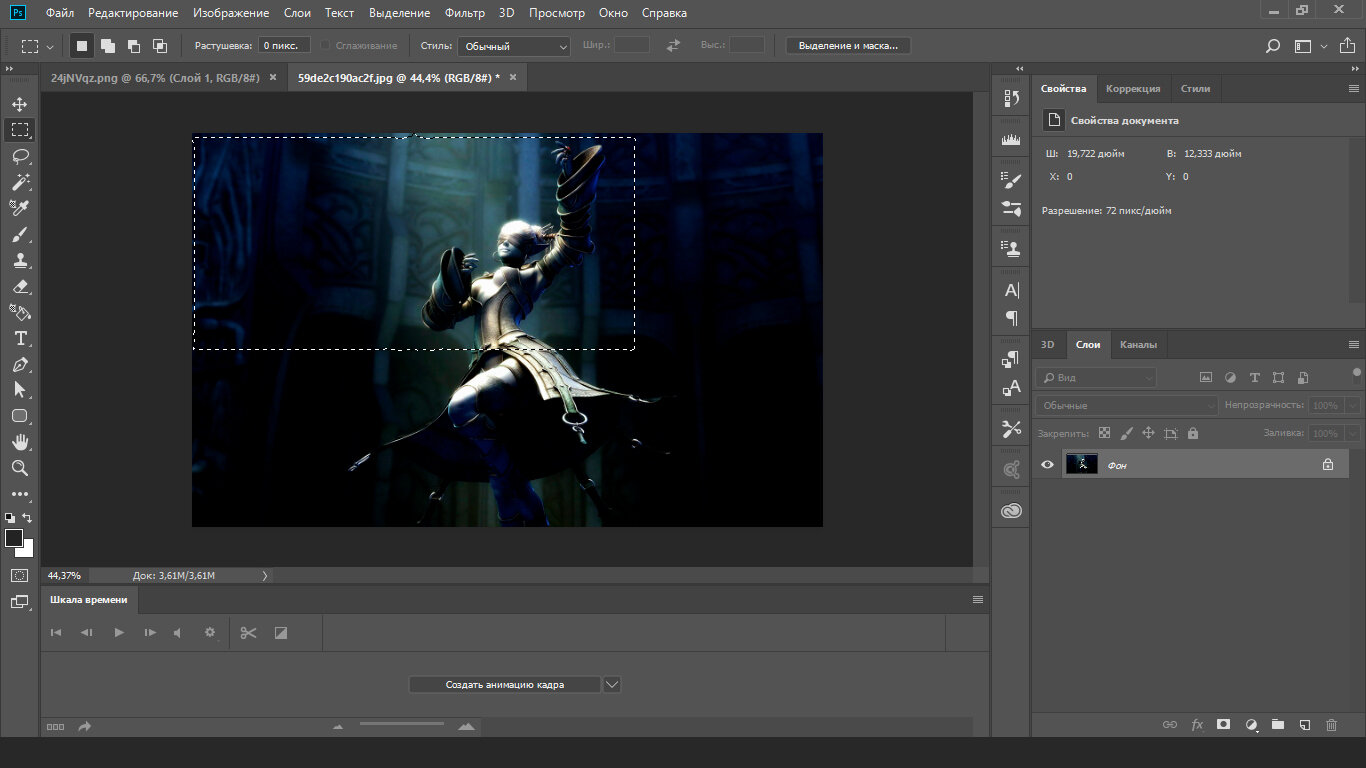1366x768 pixels.
Task: Open the search magnifier icon
Action: pyautogui.click(x=1273, y=46)
